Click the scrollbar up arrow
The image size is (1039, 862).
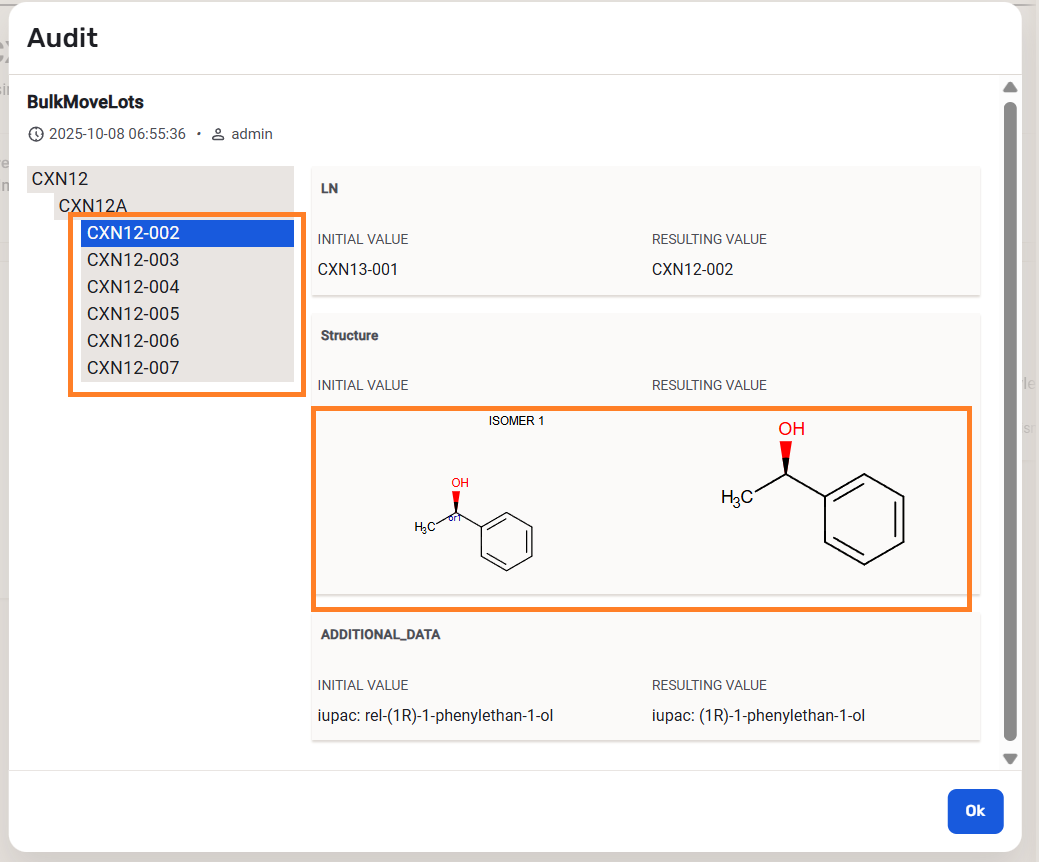pos(1010,87)
